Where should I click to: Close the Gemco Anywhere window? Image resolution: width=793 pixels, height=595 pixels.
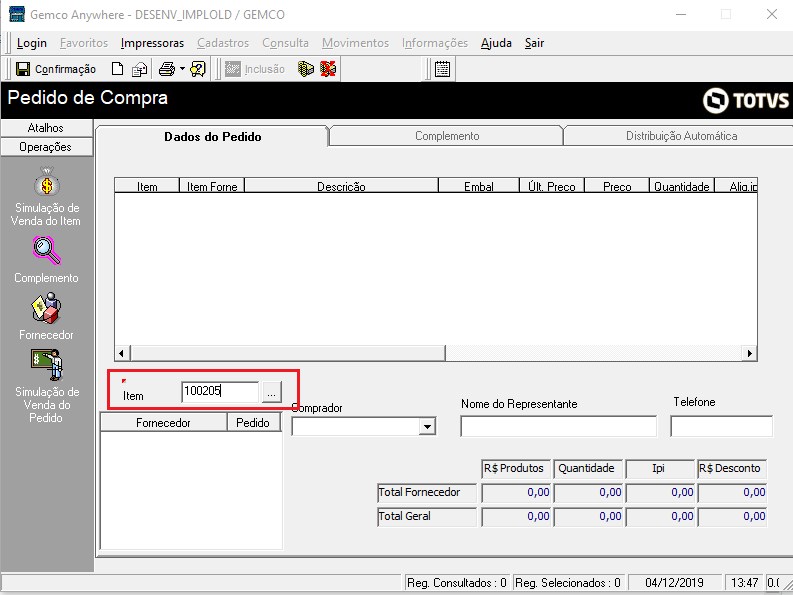tap(772, 14)
